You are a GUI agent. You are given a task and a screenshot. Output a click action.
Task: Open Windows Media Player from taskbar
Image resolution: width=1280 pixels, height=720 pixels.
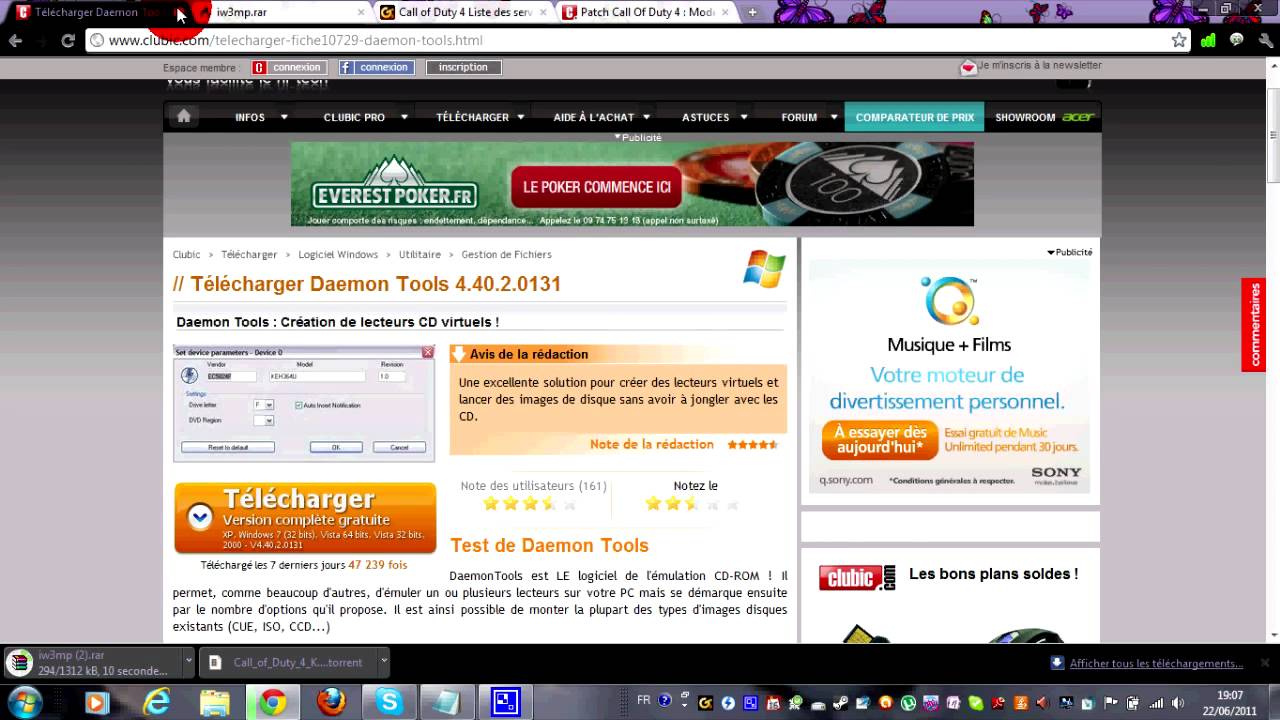[96, 703]
